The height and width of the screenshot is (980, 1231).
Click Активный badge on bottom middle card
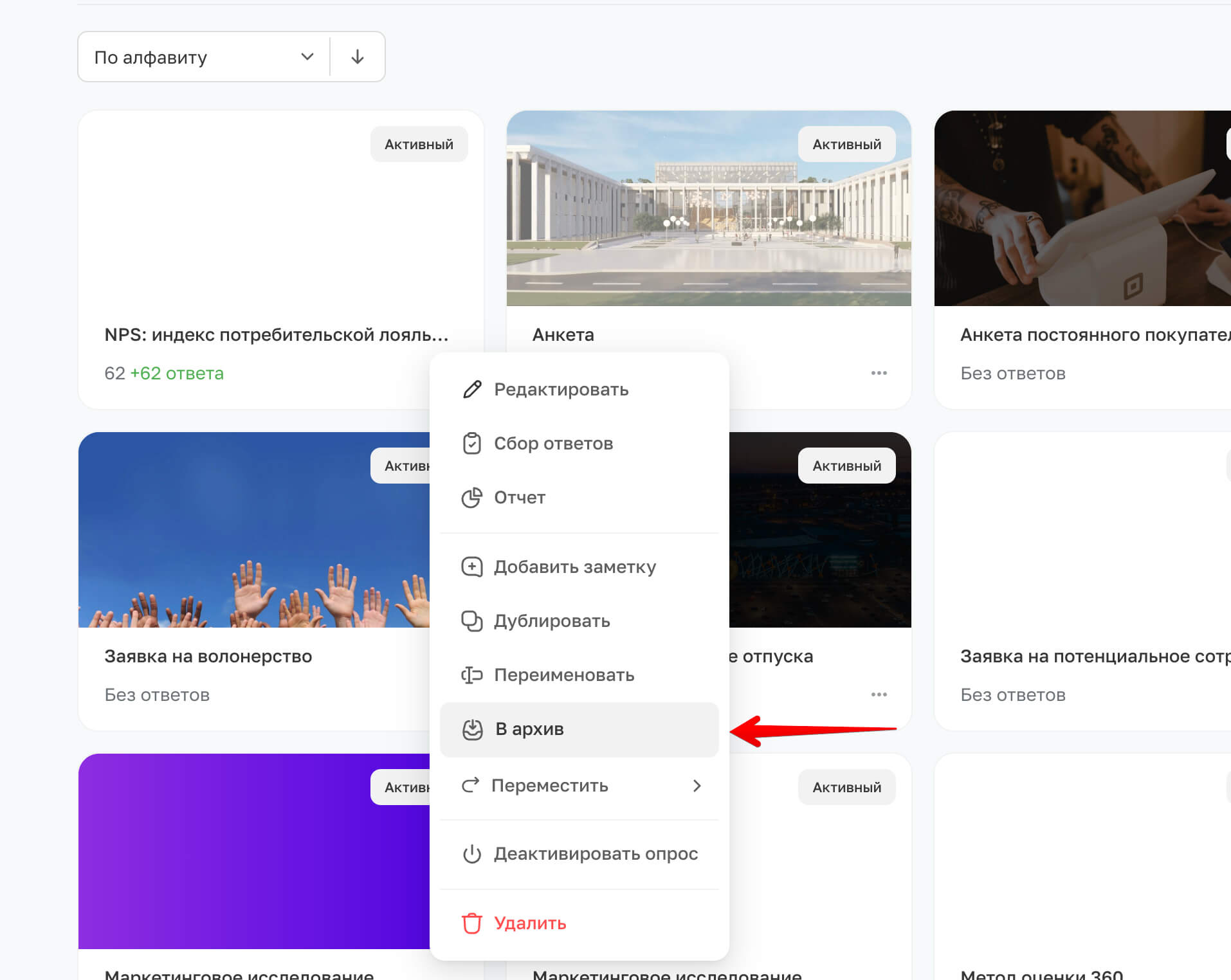click(x=846, y=787)
